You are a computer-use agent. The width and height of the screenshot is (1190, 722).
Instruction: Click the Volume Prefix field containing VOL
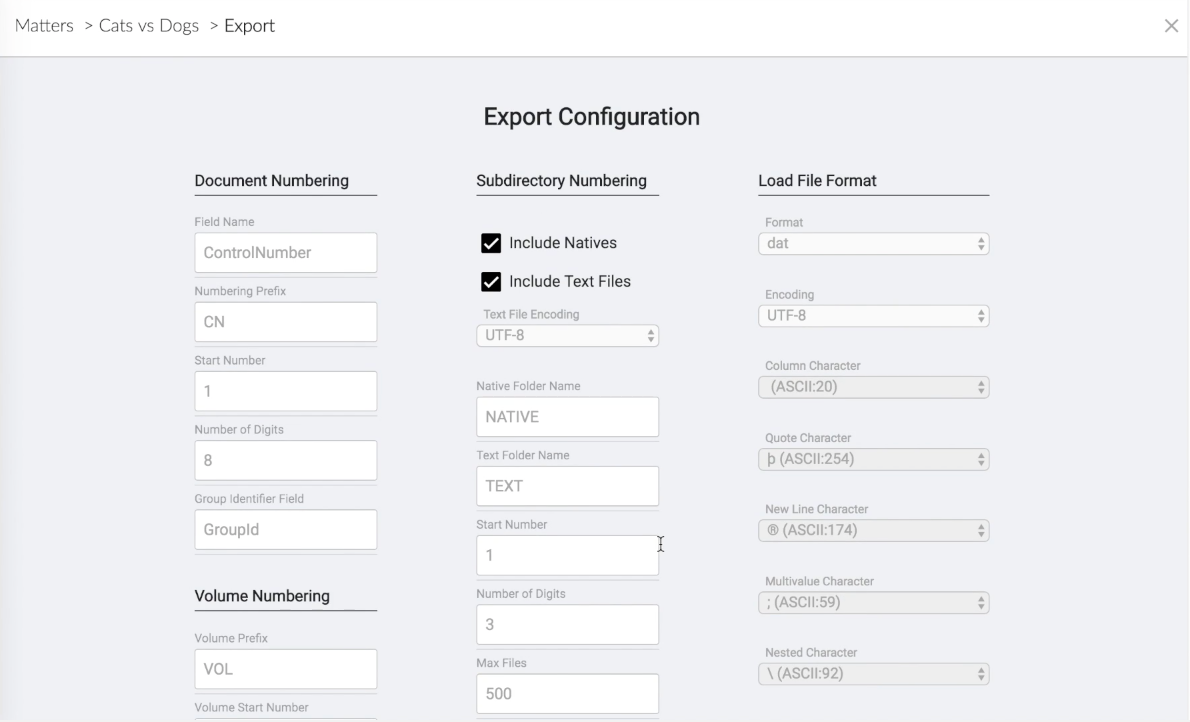(x=285, y=668)
